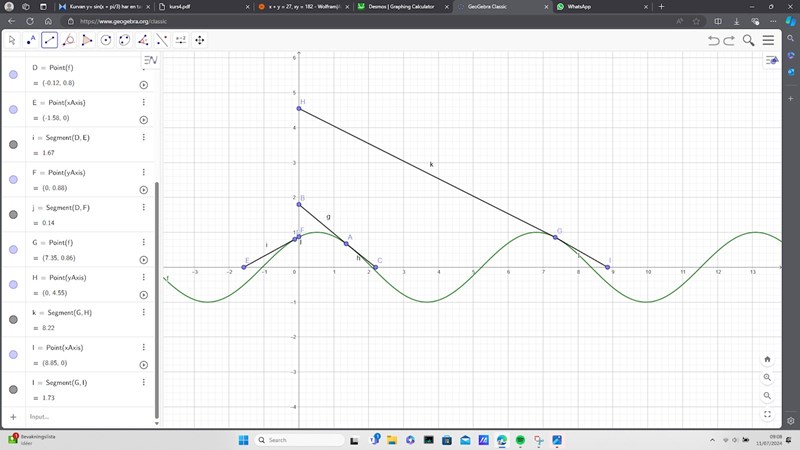Select the Move tool in the toolbar
Image resolution: width=800 pixels, height=450 pixels.
pos(12,40)
